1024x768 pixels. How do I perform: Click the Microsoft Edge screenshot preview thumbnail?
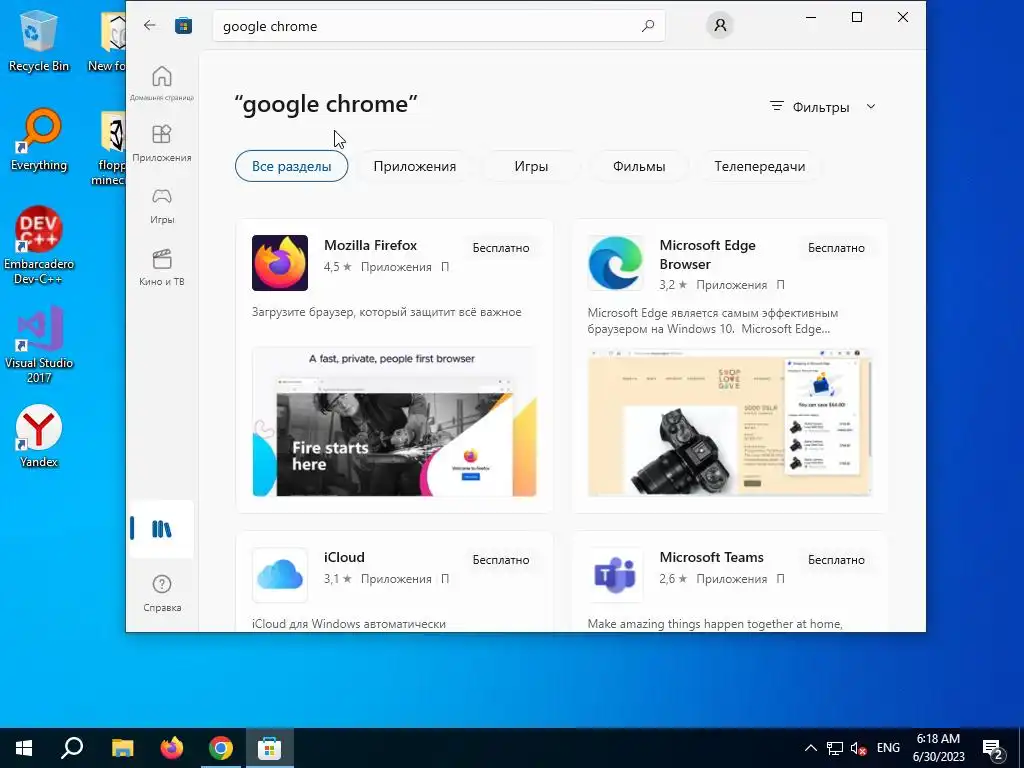click(729, 423)
